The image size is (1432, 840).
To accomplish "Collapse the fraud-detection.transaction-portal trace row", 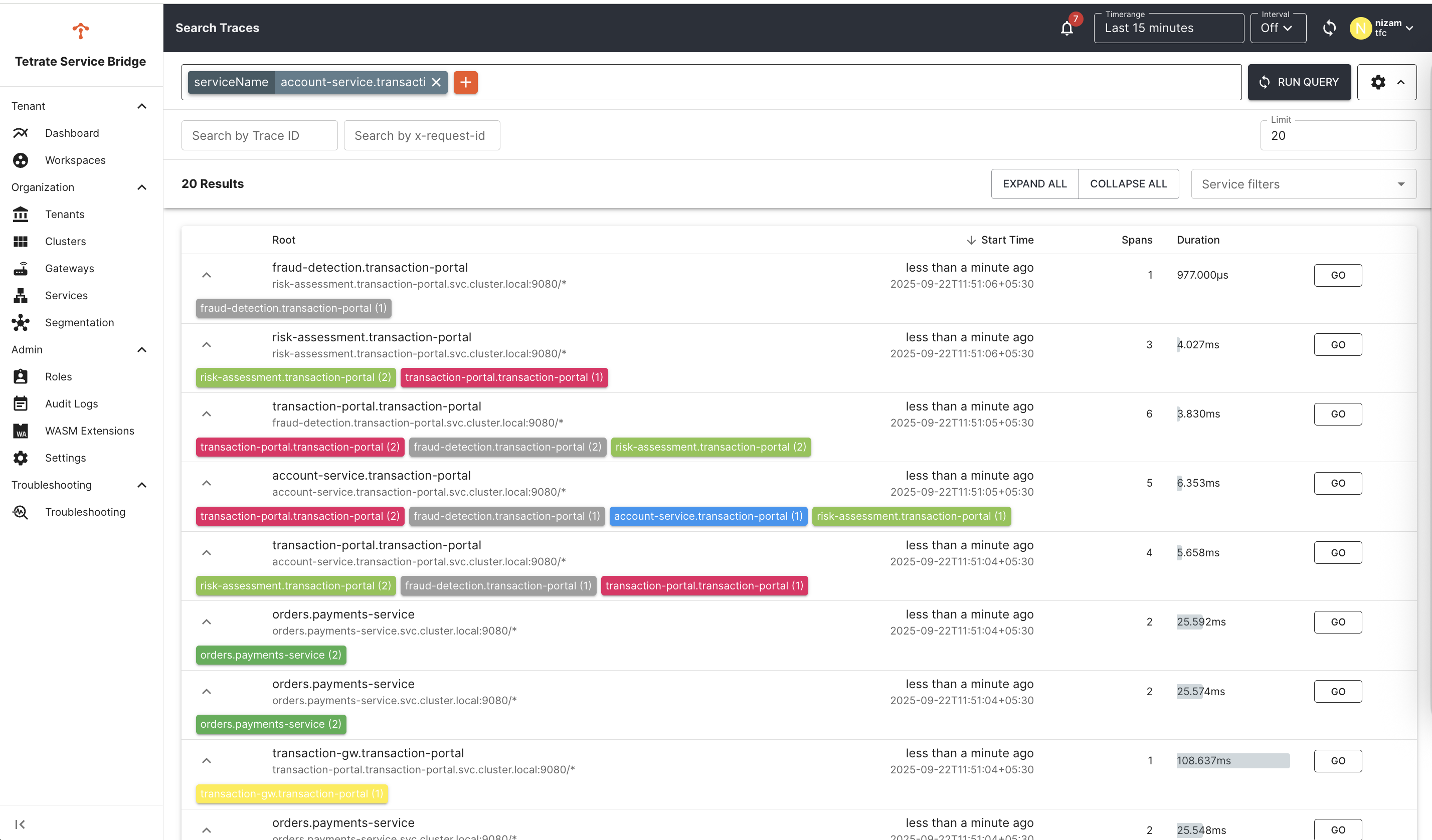I will coord(206,276).
